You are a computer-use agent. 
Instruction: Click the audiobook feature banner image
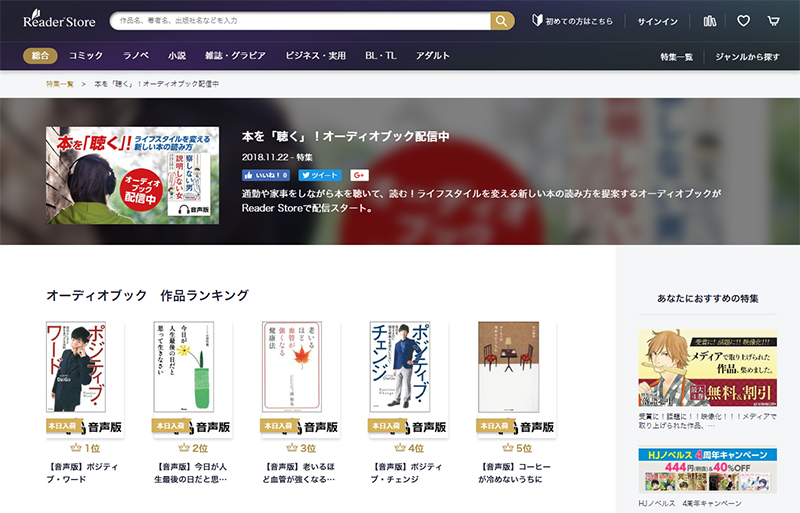[133, 175]
